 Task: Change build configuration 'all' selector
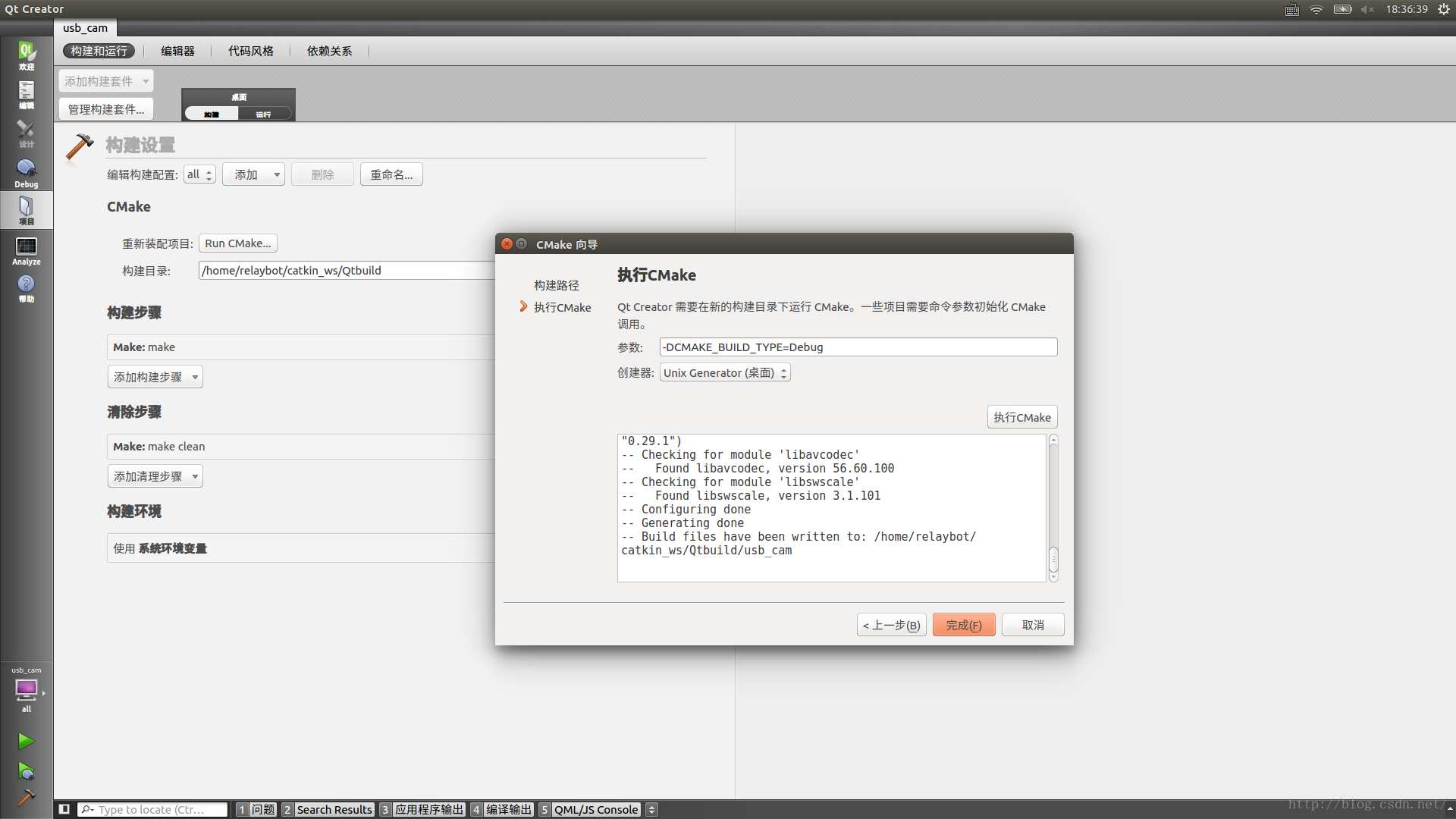(x=199, y=174)
